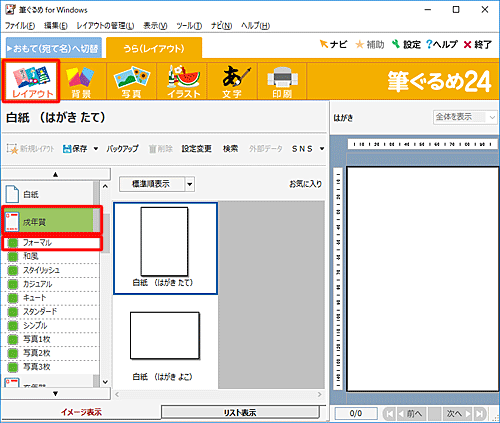Go to last page button
This screenshot has width=500, height=423.
(479, 414)
